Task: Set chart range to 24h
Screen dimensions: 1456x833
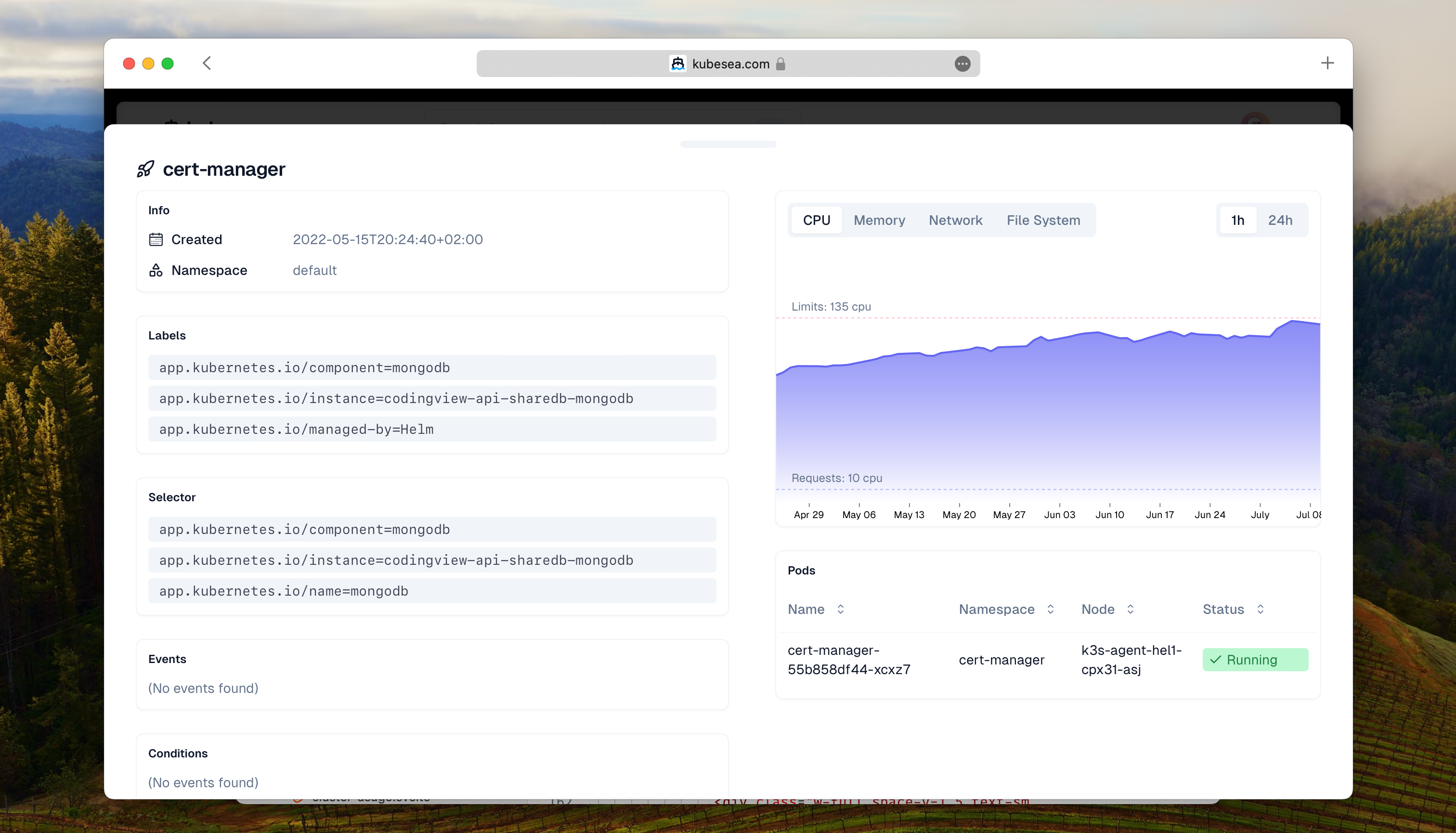Action: coord(1280,220)
